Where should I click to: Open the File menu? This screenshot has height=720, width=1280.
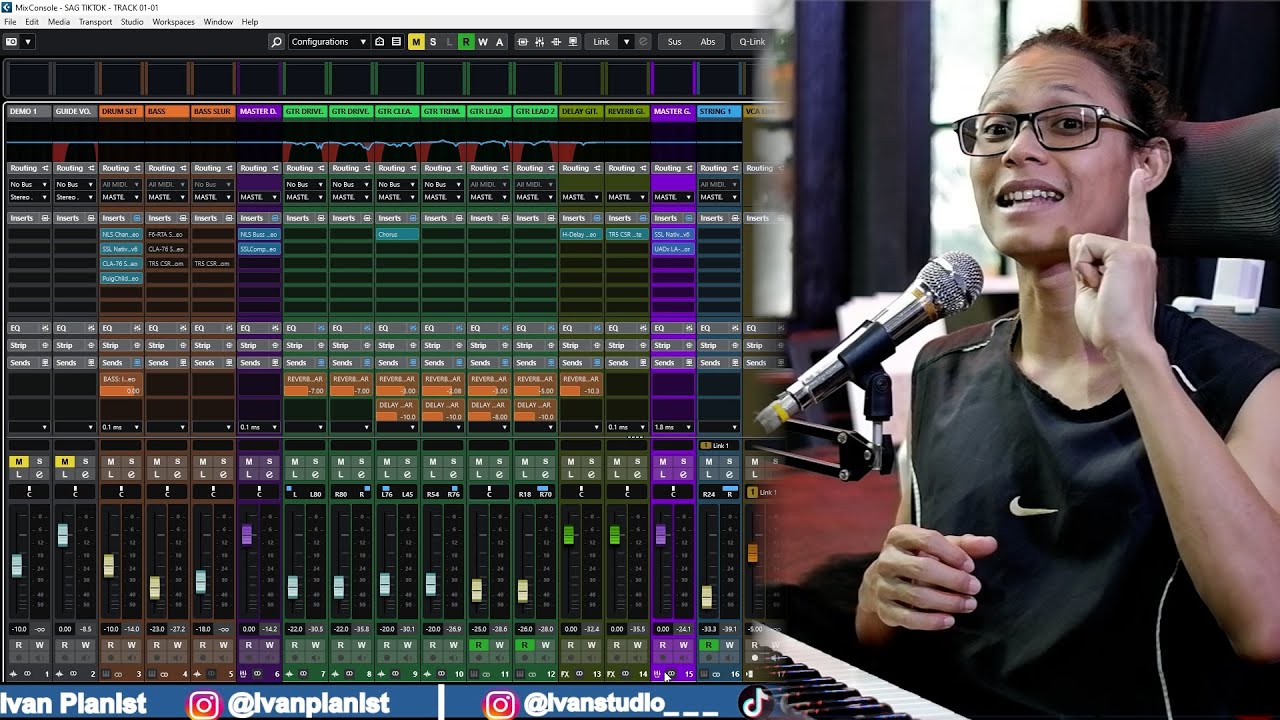click(10, 22)
